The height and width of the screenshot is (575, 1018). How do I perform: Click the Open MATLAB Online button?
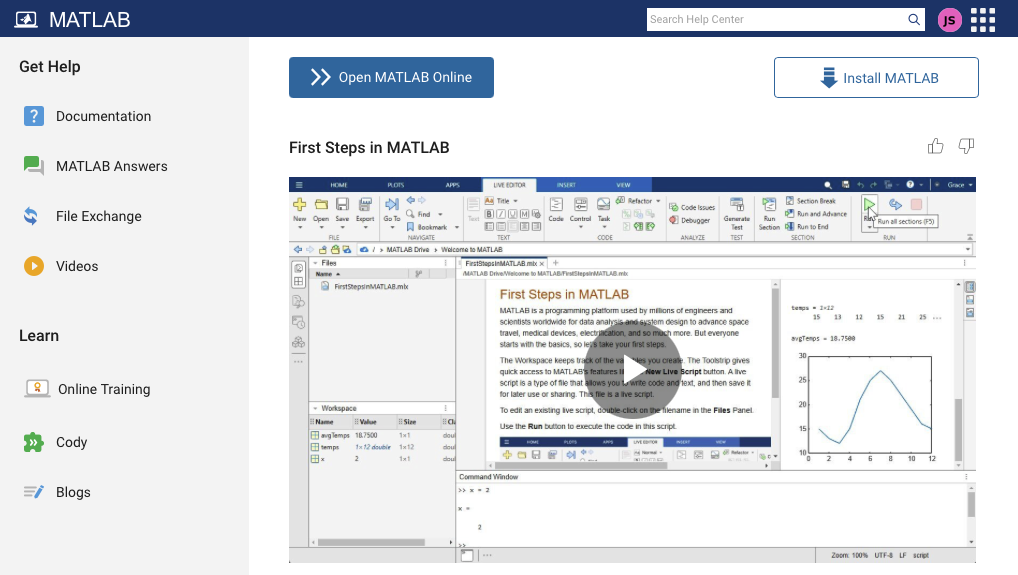click(x=391, y=77)
